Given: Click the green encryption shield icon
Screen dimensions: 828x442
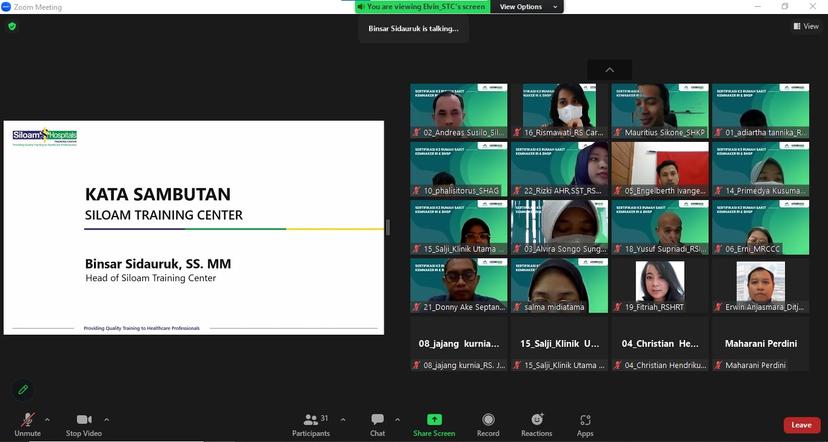Looking at the screenshot, I should [x=12, y=26].
